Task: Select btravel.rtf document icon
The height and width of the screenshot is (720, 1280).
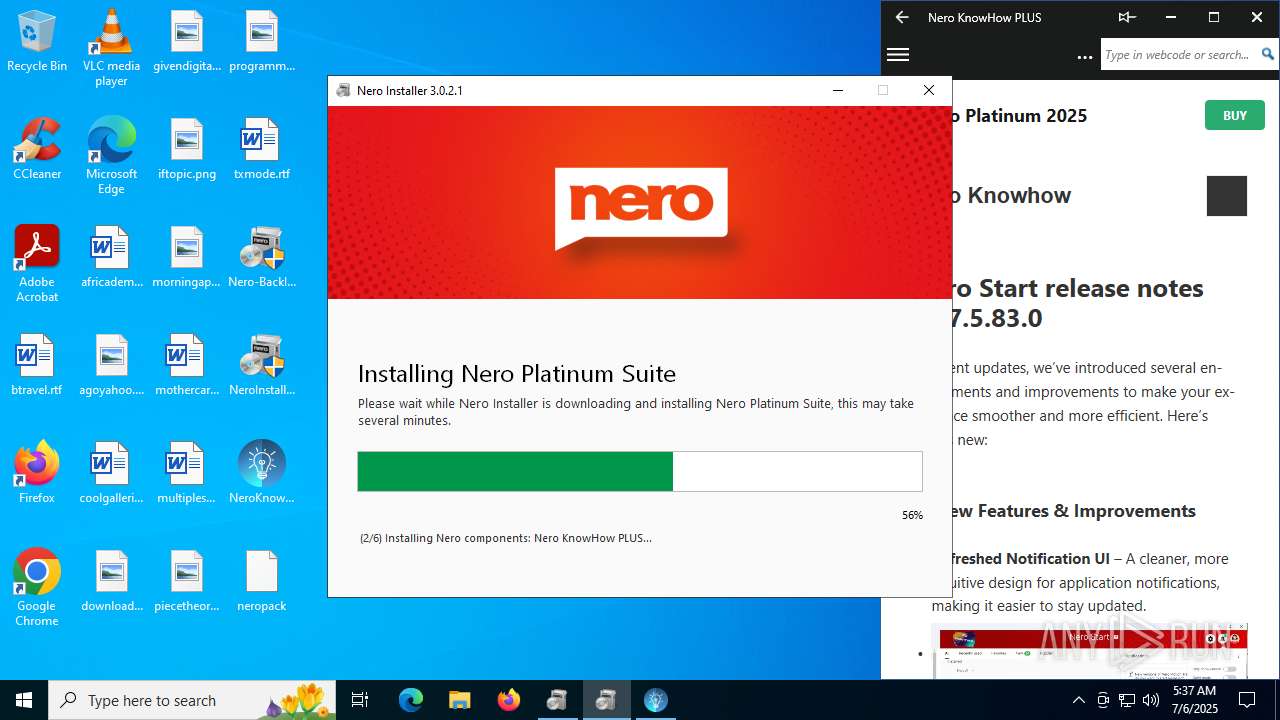Action: coord(37,364)
